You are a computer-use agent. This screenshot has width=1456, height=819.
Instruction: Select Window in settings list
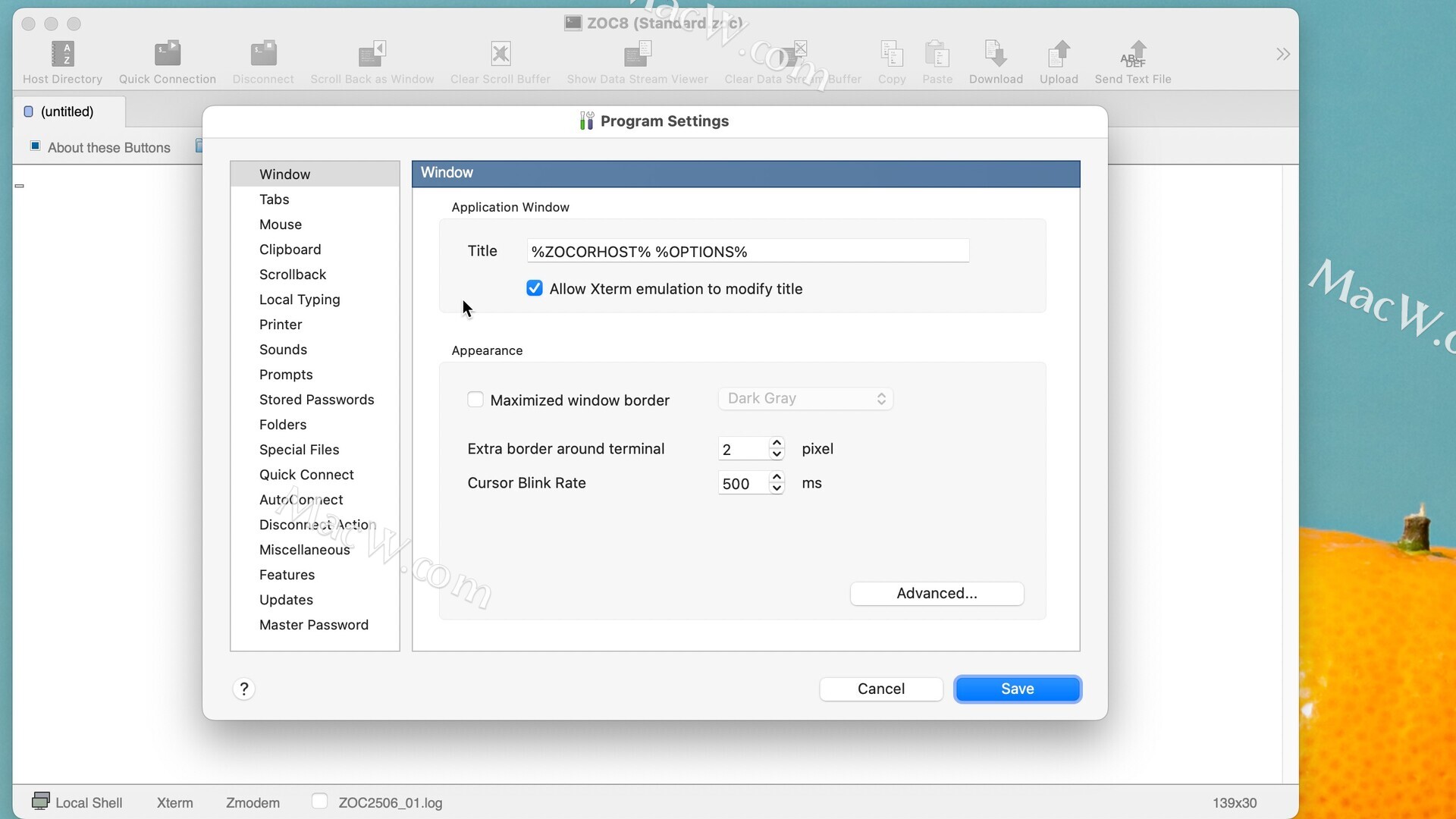(315, 174)
